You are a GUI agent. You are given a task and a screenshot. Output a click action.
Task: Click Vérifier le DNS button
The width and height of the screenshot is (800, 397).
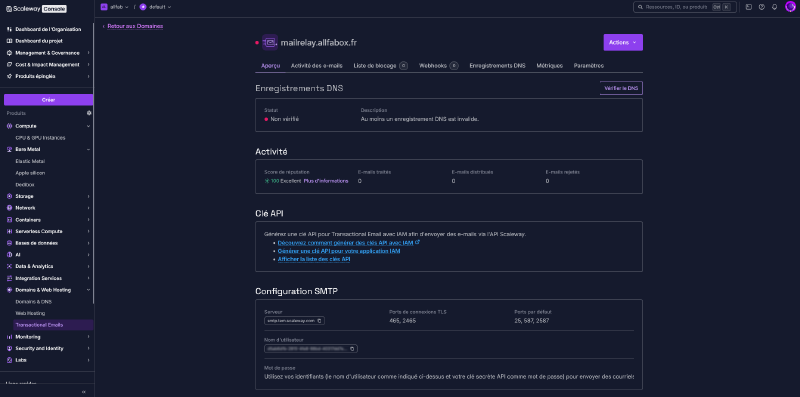[621, 88]
